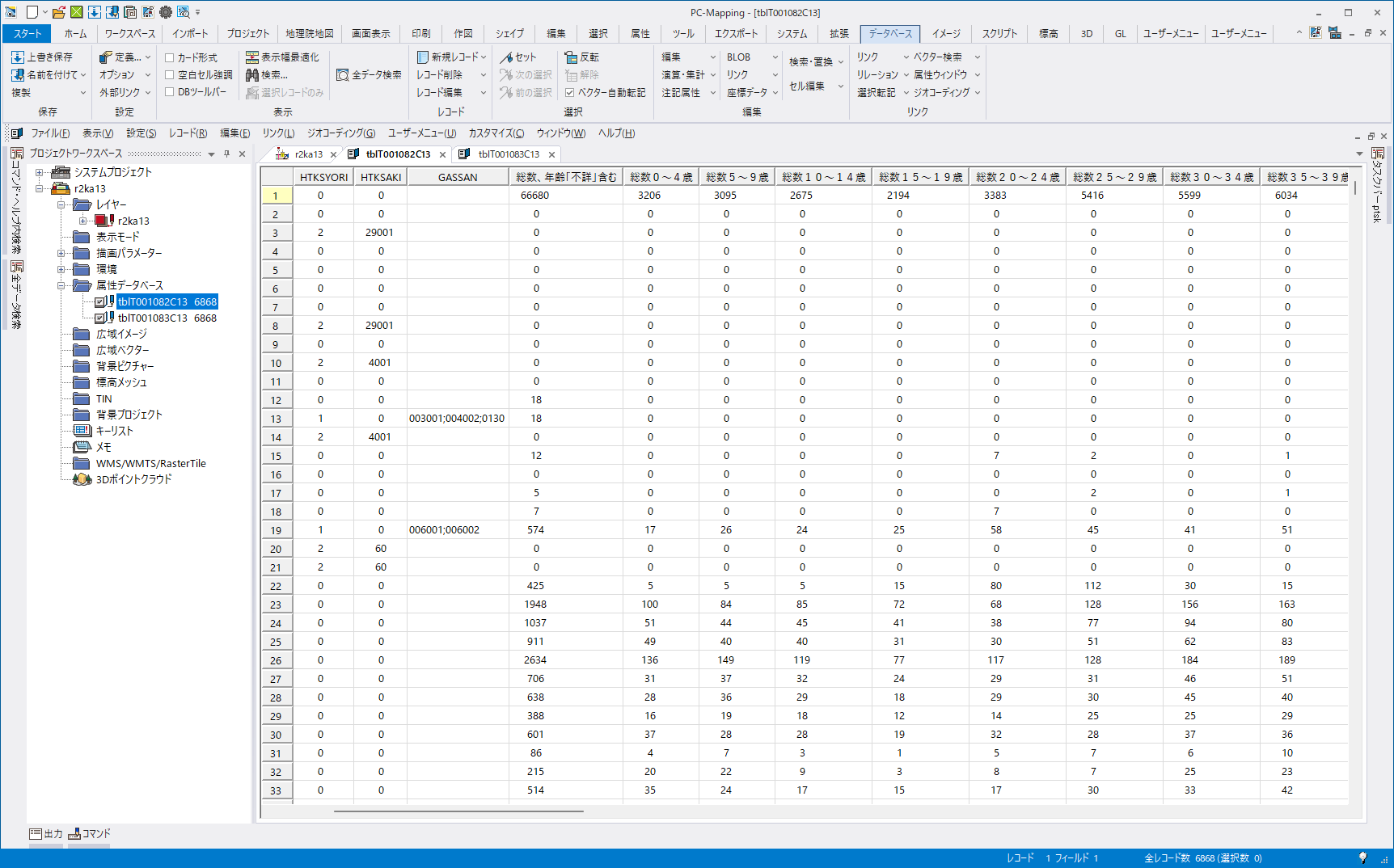The width and height of the screenshot is (1394, 868).
Task: Select row header 19 in table
Action: (276, 530)
